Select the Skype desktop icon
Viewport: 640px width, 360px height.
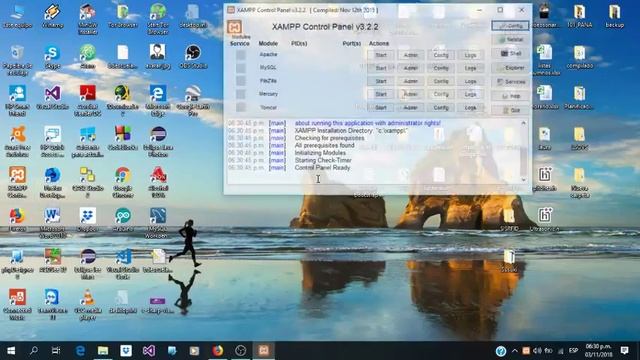[x=52, y=57]
